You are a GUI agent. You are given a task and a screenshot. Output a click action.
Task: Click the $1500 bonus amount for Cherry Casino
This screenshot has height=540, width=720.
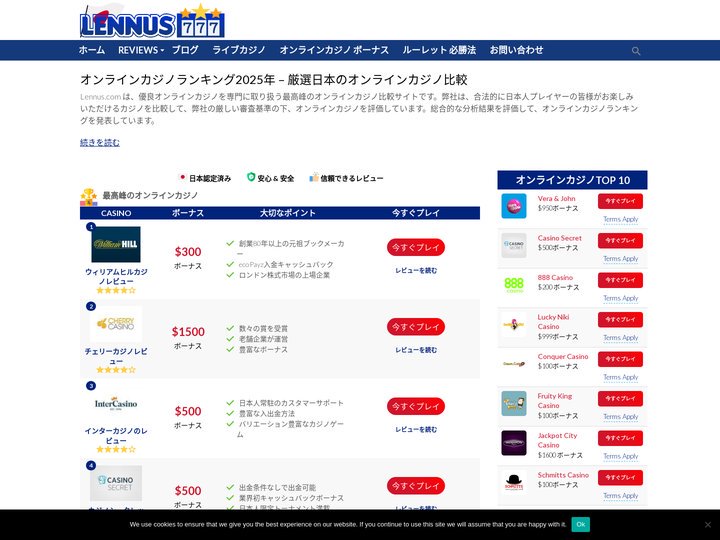pos(188,332)
